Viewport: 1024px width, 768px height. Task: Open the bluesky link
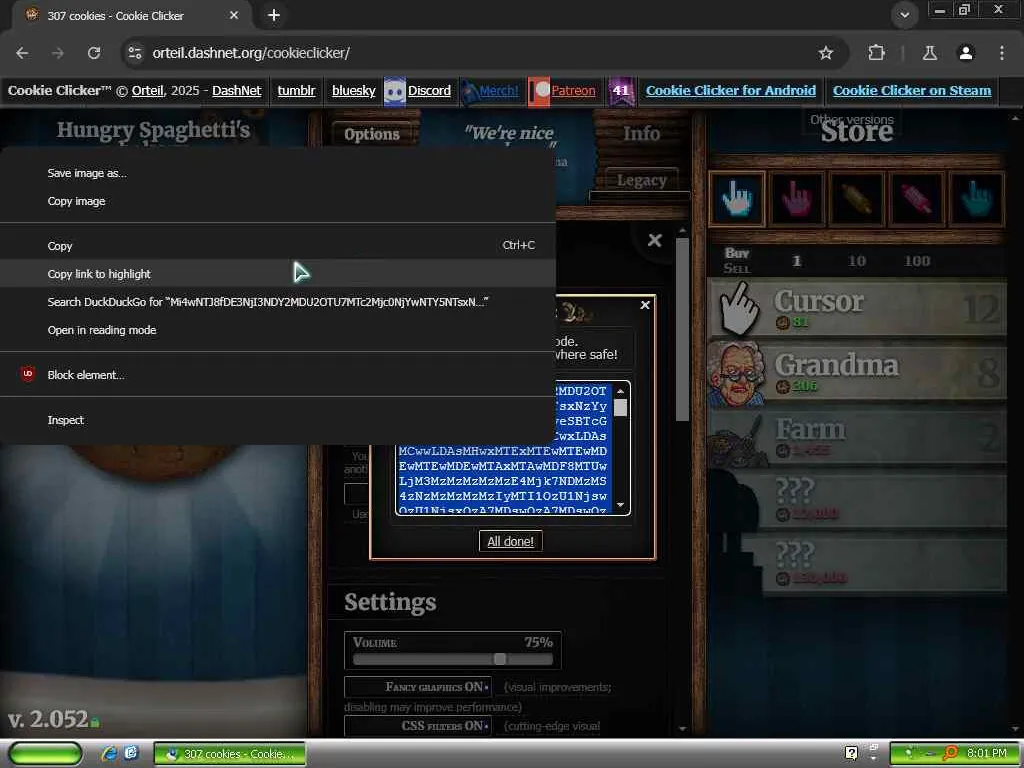pos(353,91)
